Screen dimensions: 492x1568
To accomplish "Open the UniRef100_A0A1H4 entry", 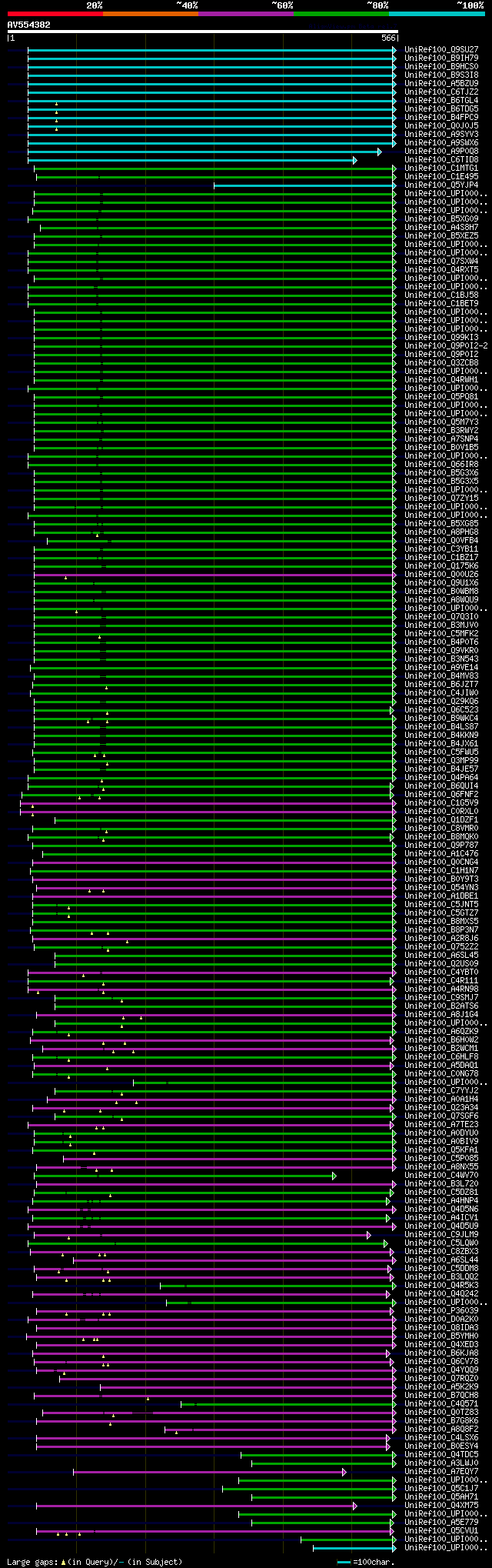I will 441,1099.
